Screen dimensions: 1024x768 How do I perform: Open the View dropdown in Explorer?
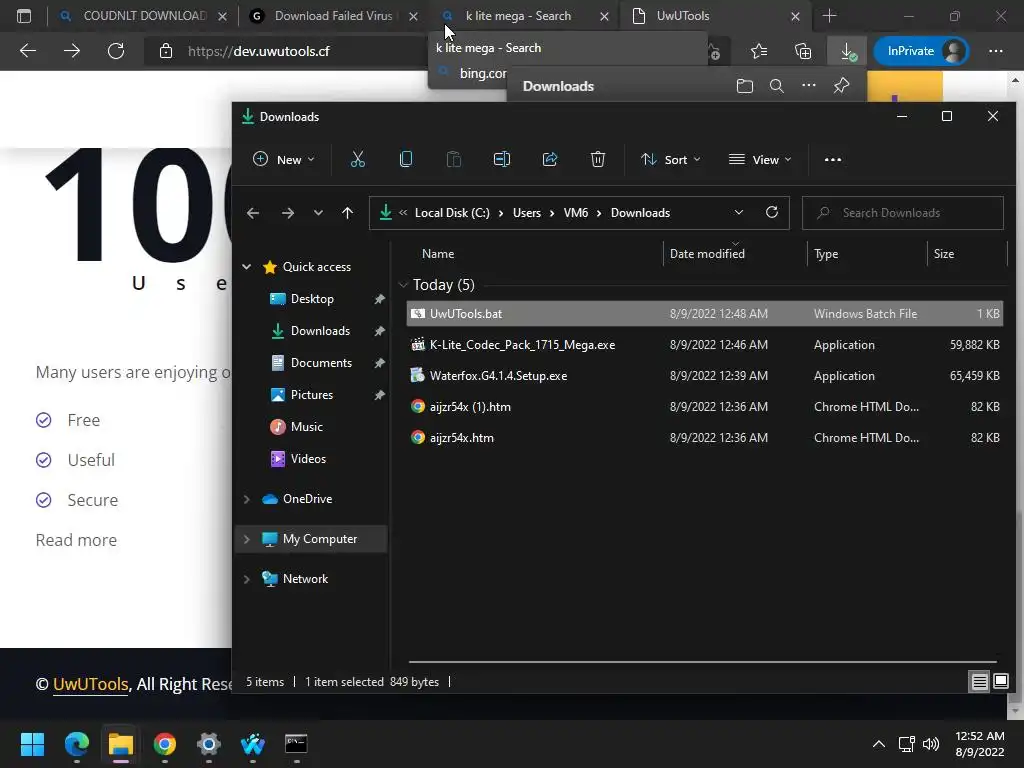(760, 159)
